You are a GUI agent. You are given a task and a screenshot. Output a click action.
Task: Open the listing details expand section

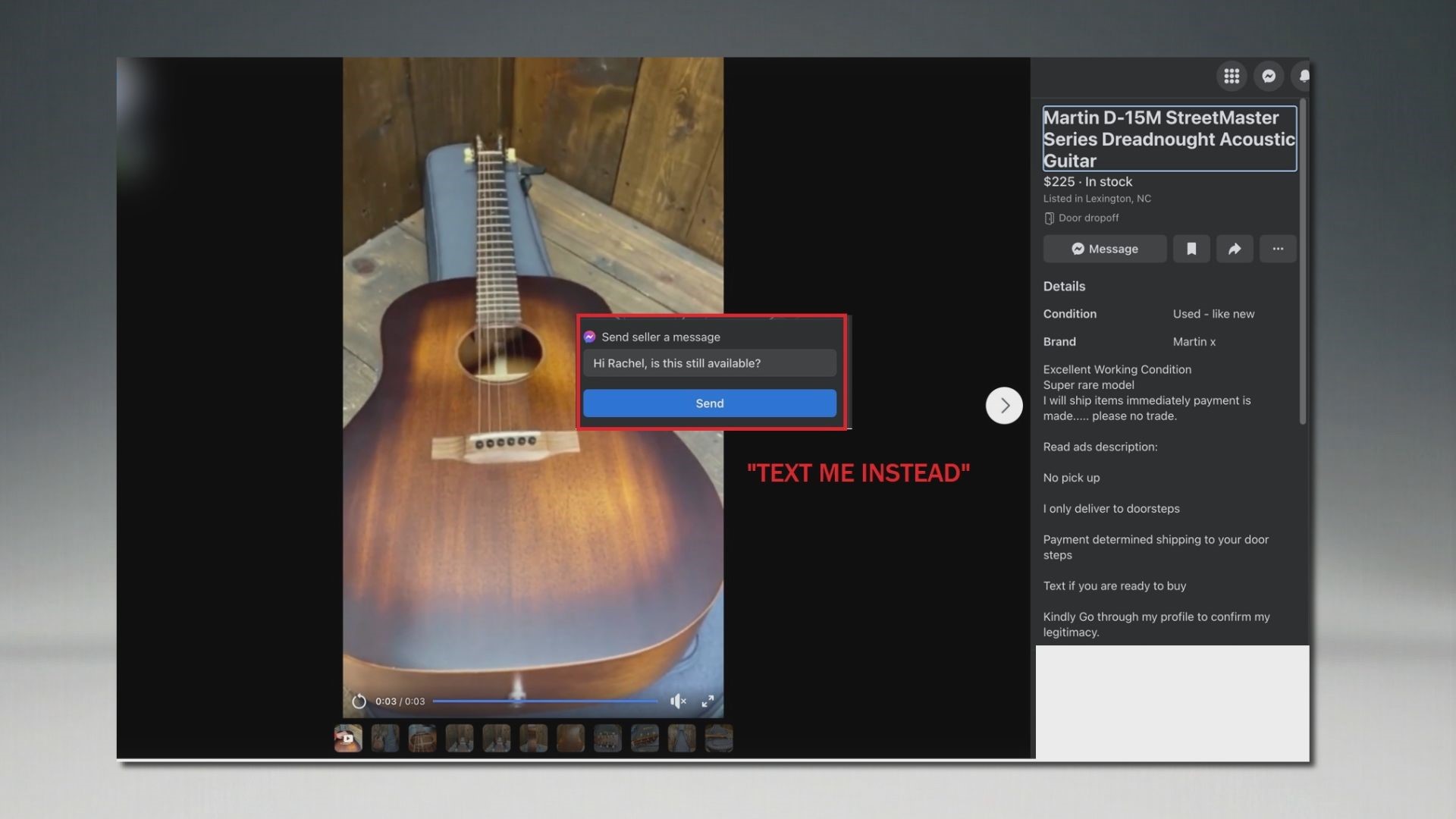point(1063,286)
